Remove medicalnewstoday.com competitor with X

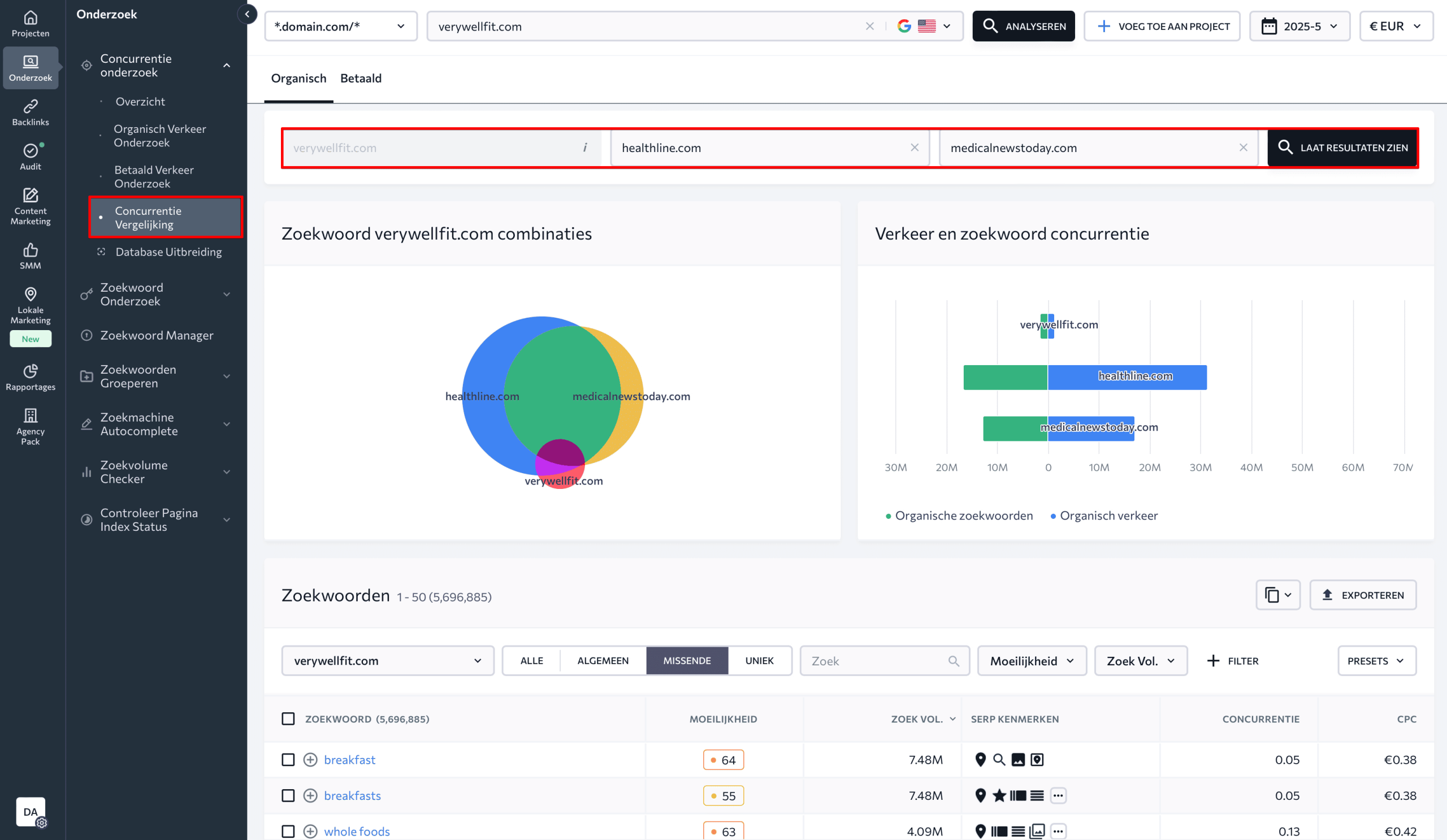1243,148
